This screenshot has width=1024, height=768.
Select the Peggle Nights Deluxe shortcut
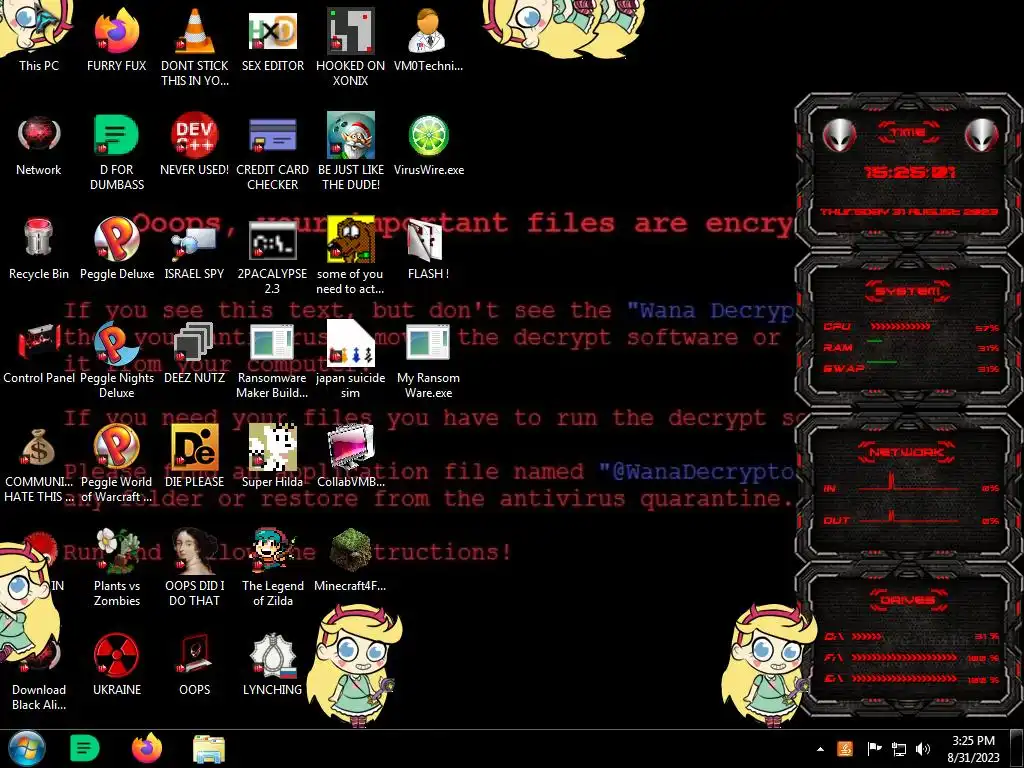click(116, 359)
